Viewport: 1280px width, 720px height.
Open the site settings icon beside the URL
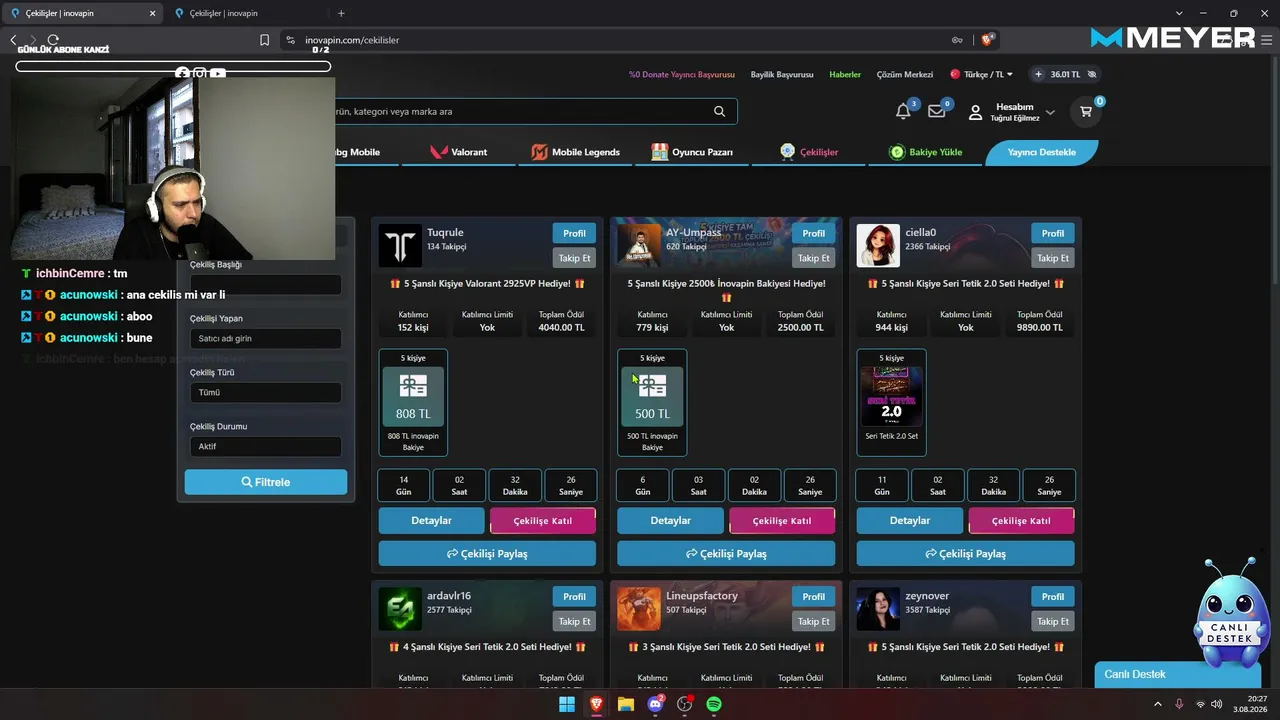[x=290, y=40]
